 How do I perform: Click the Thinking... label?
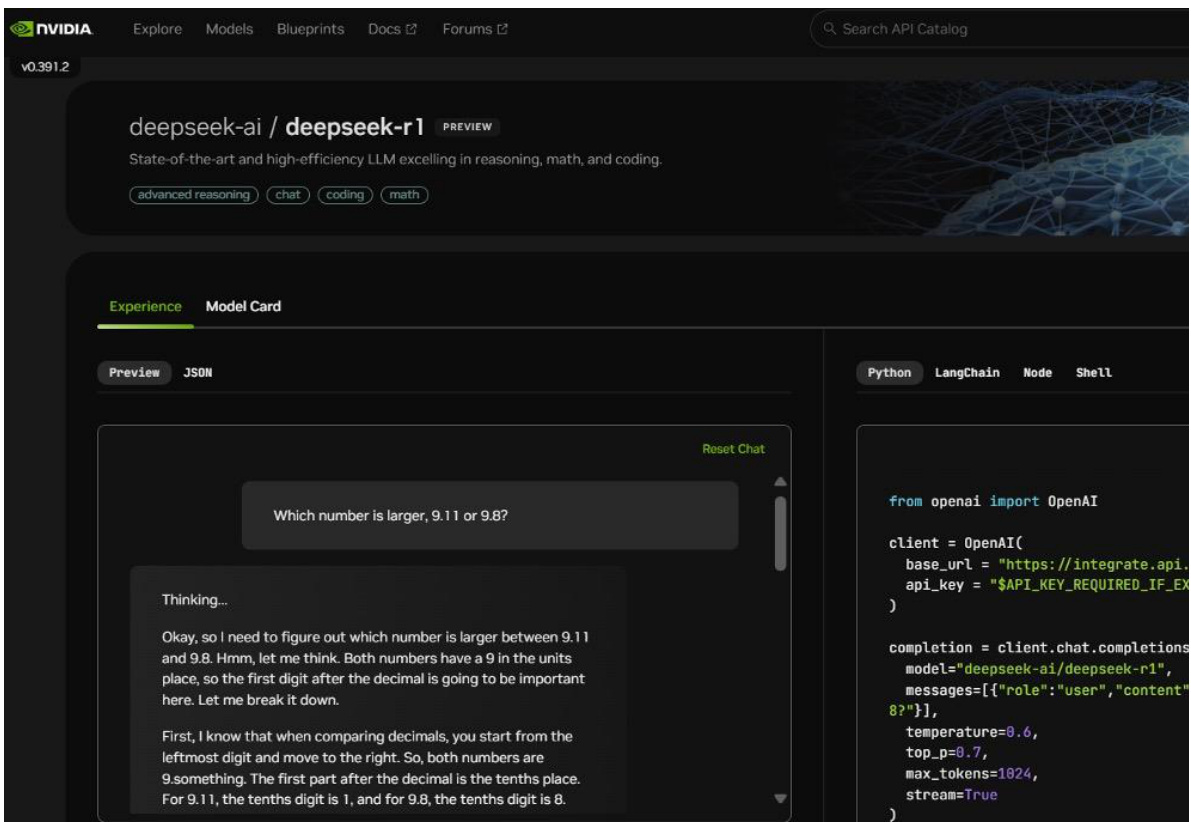(194, 599)
